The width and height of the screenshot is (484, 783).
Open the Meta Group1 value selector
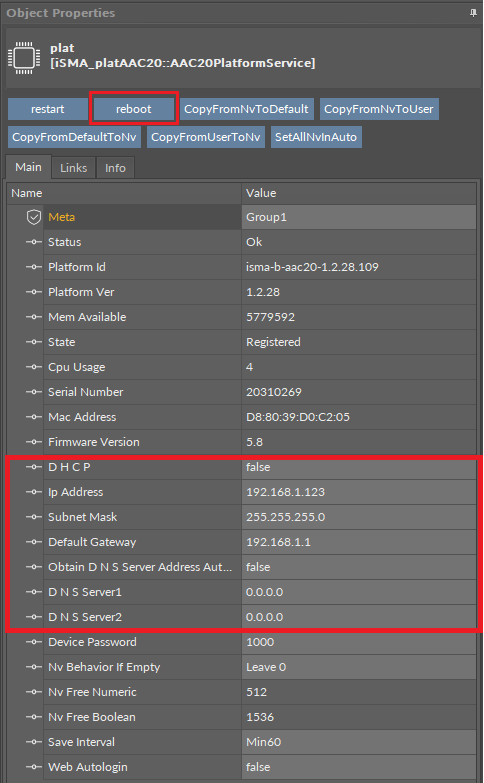tap(359, 217)
